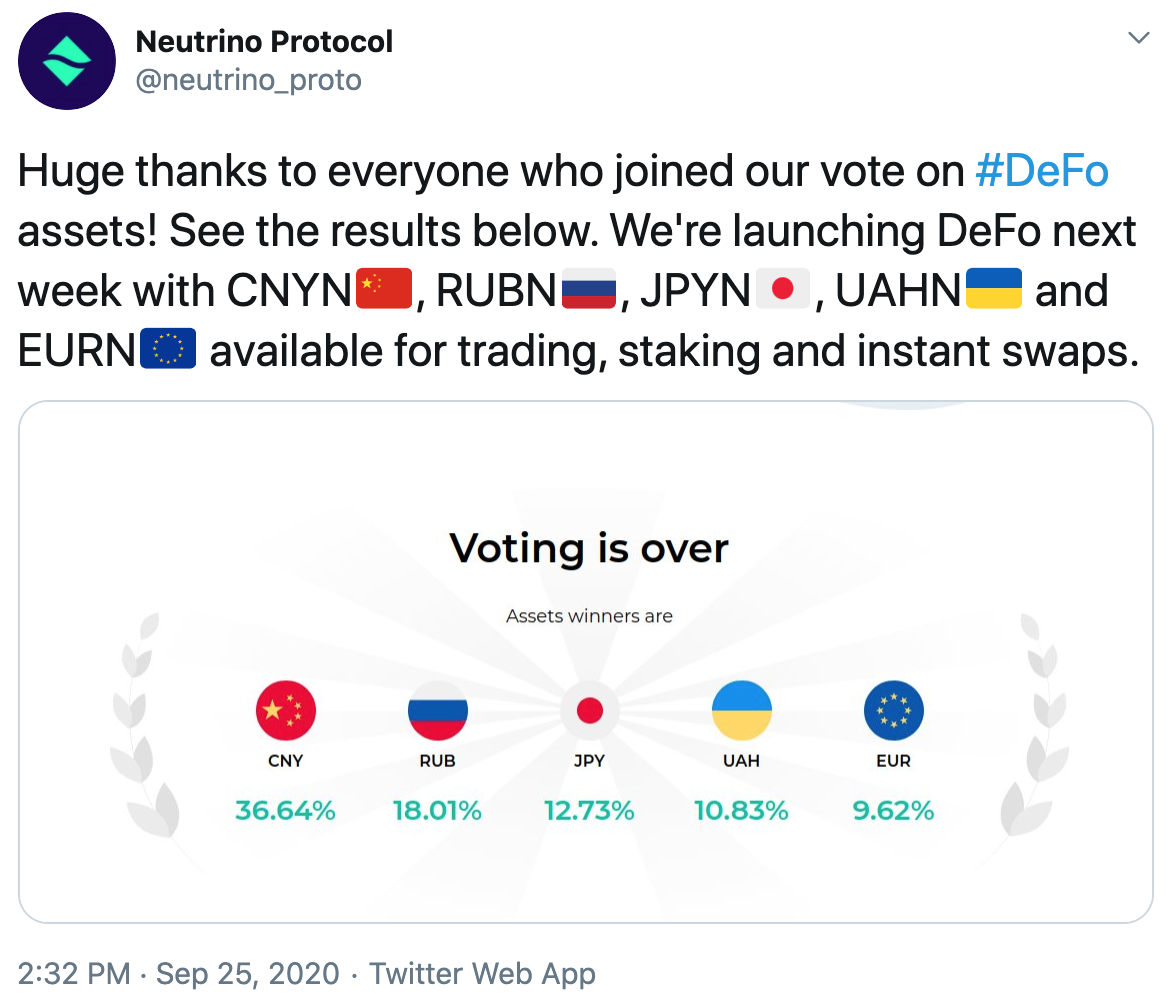The image size is (1176, 1004).
Task: Open the tweet options chevron menu
Action: (1138, 39)
